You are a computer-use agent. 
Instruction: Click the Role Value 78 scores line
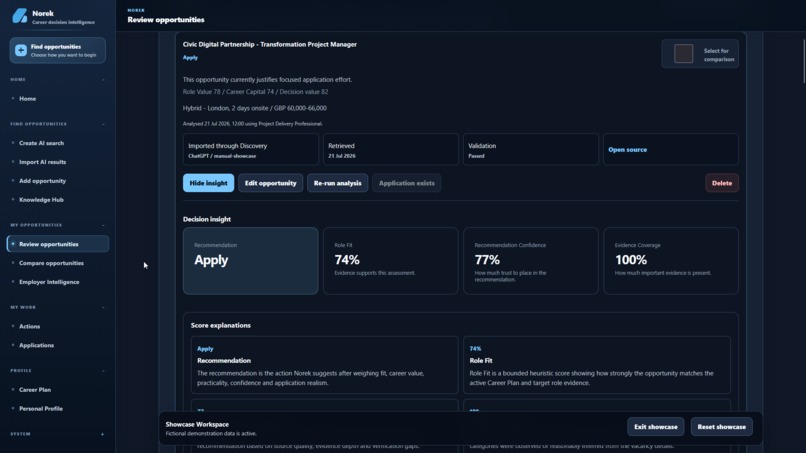pos(255,92)
